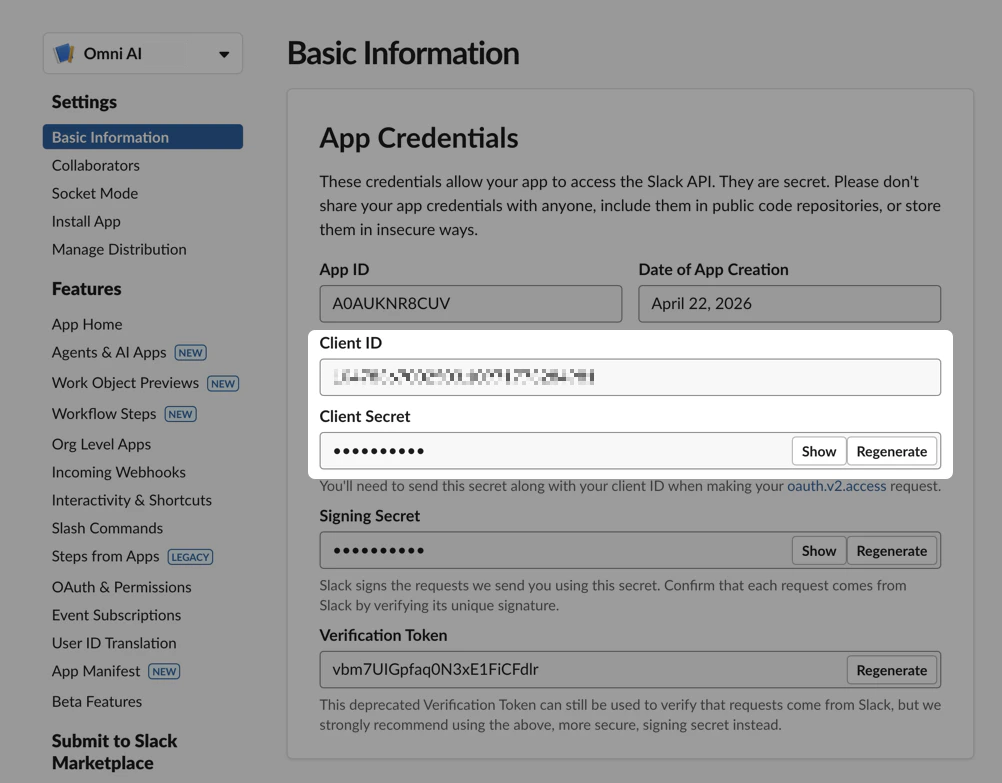Open the OAuth & Permissions page
This screenshot has width=1002, height=783.
[121, 587]
